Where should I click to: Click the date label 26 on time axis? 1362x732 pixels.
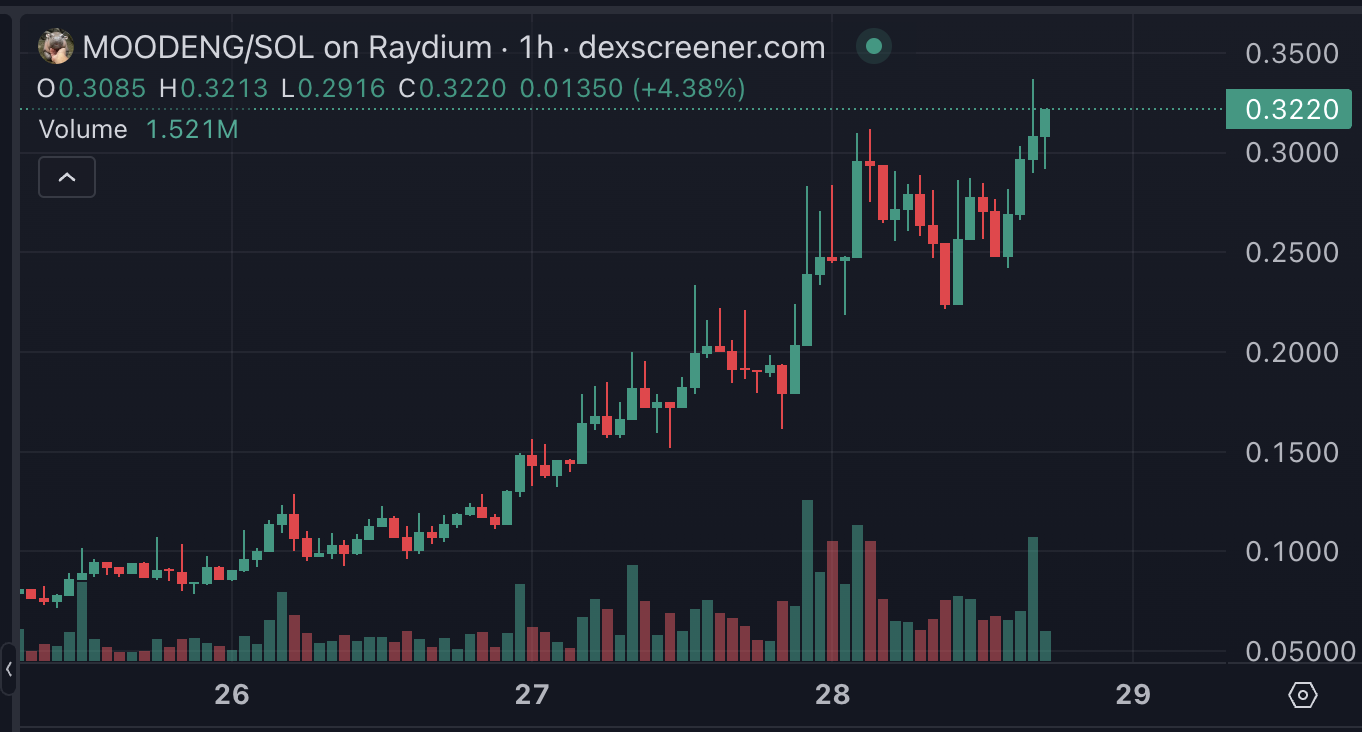[x=231, y=695]
